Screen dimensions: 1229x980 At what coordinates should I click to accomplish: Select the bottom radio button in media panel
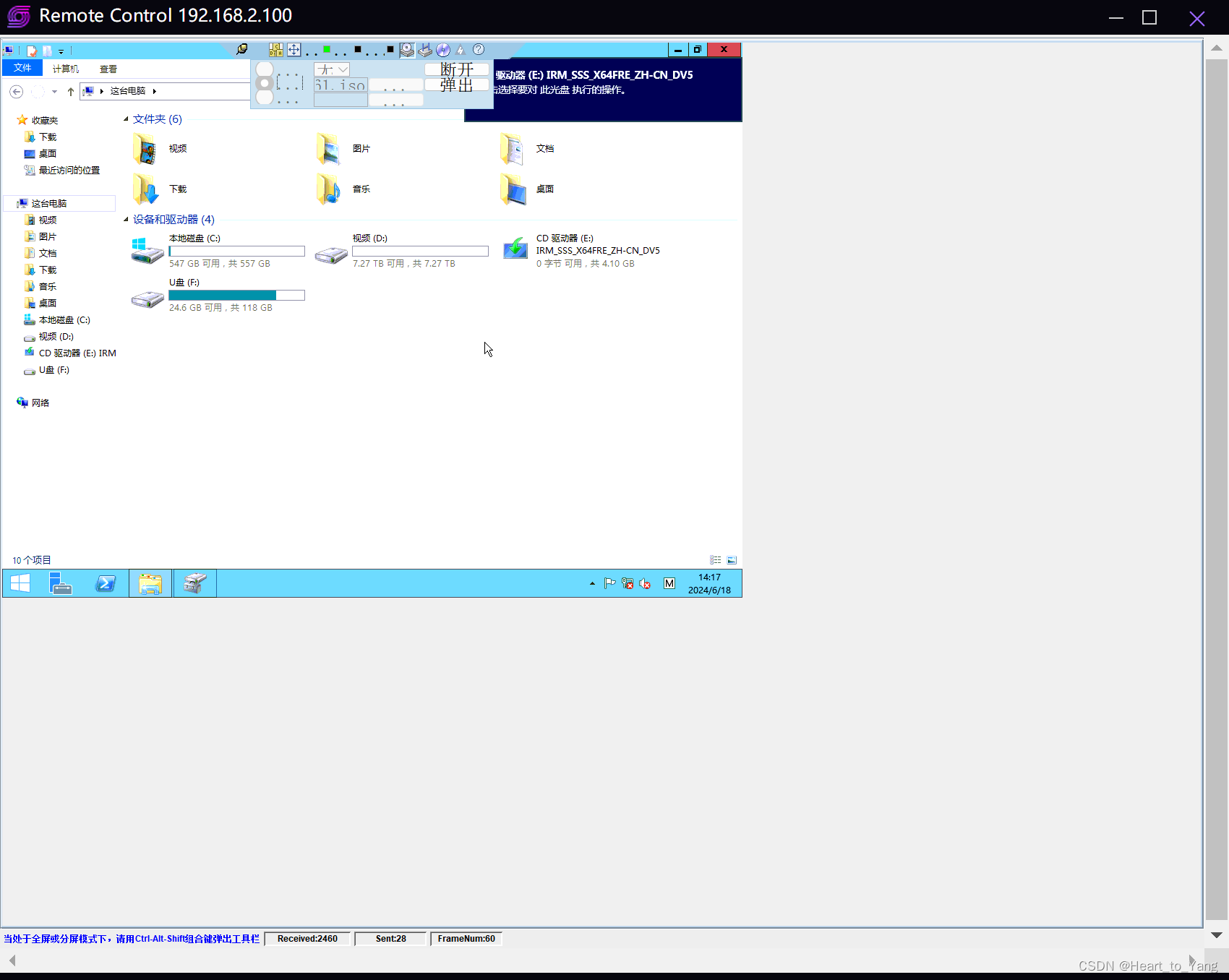point(265,98)
